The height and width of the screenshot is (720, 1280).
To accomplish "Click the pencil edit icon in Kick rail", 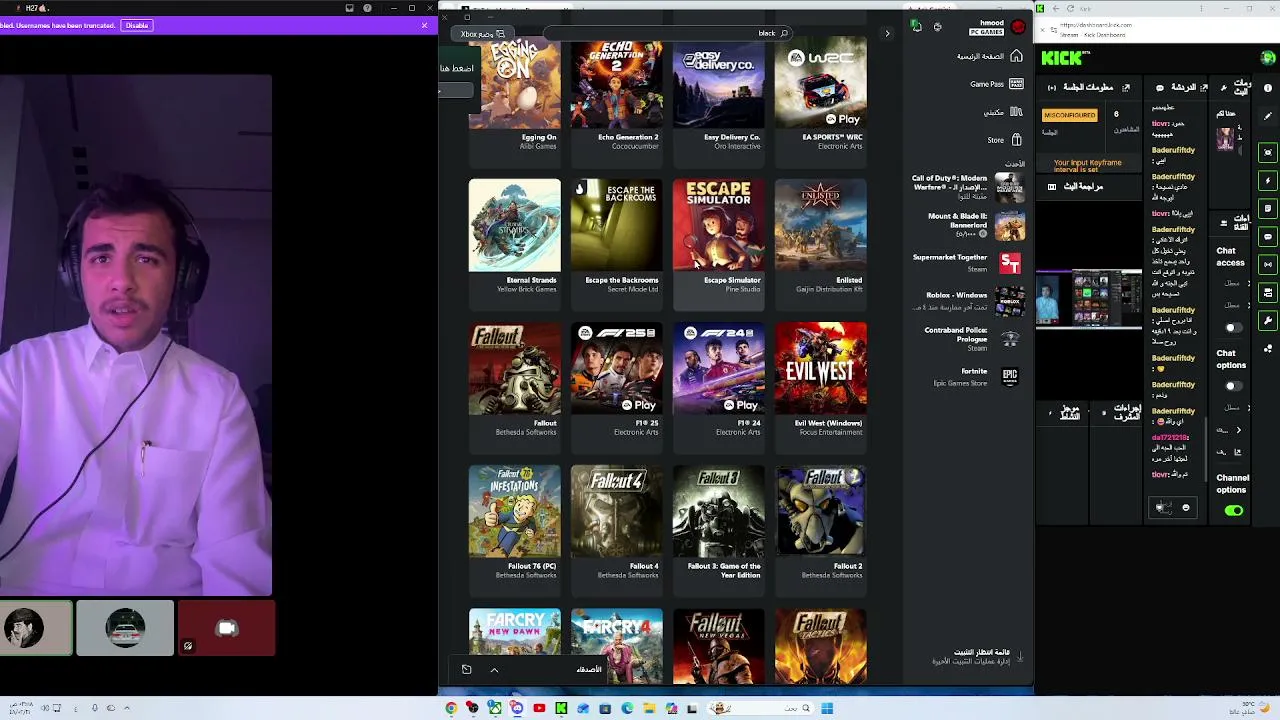I will pyautogui.click(x=1268, y=116).
